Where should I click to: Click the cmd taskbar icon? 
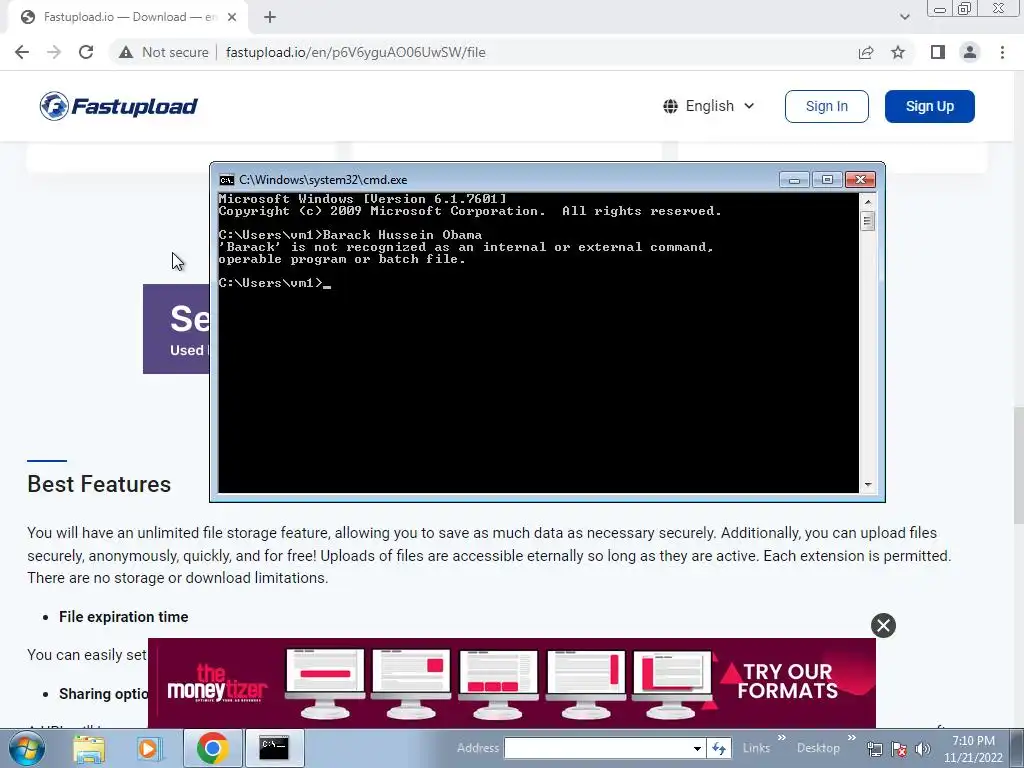(274, 748)
